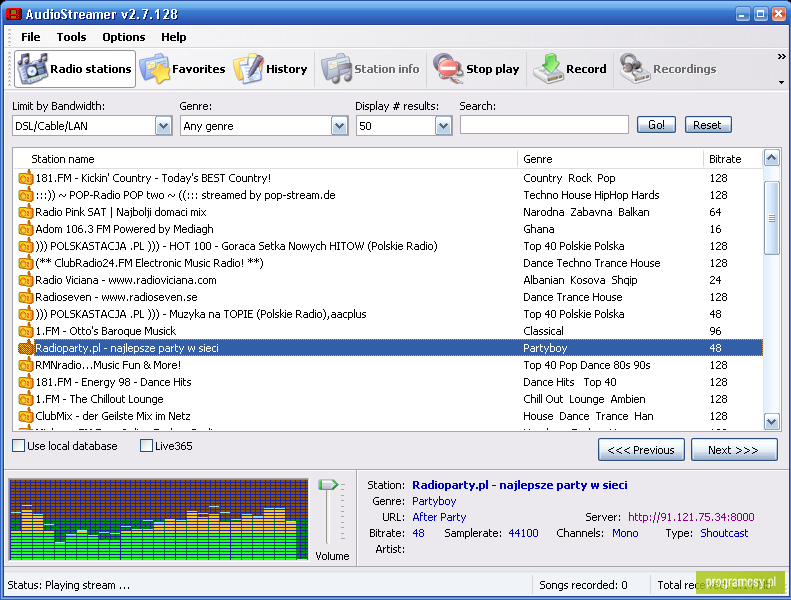Open the toolbar options down arrow
The image size is (791, 600).
pyautogui.click(x=781, y=82)
